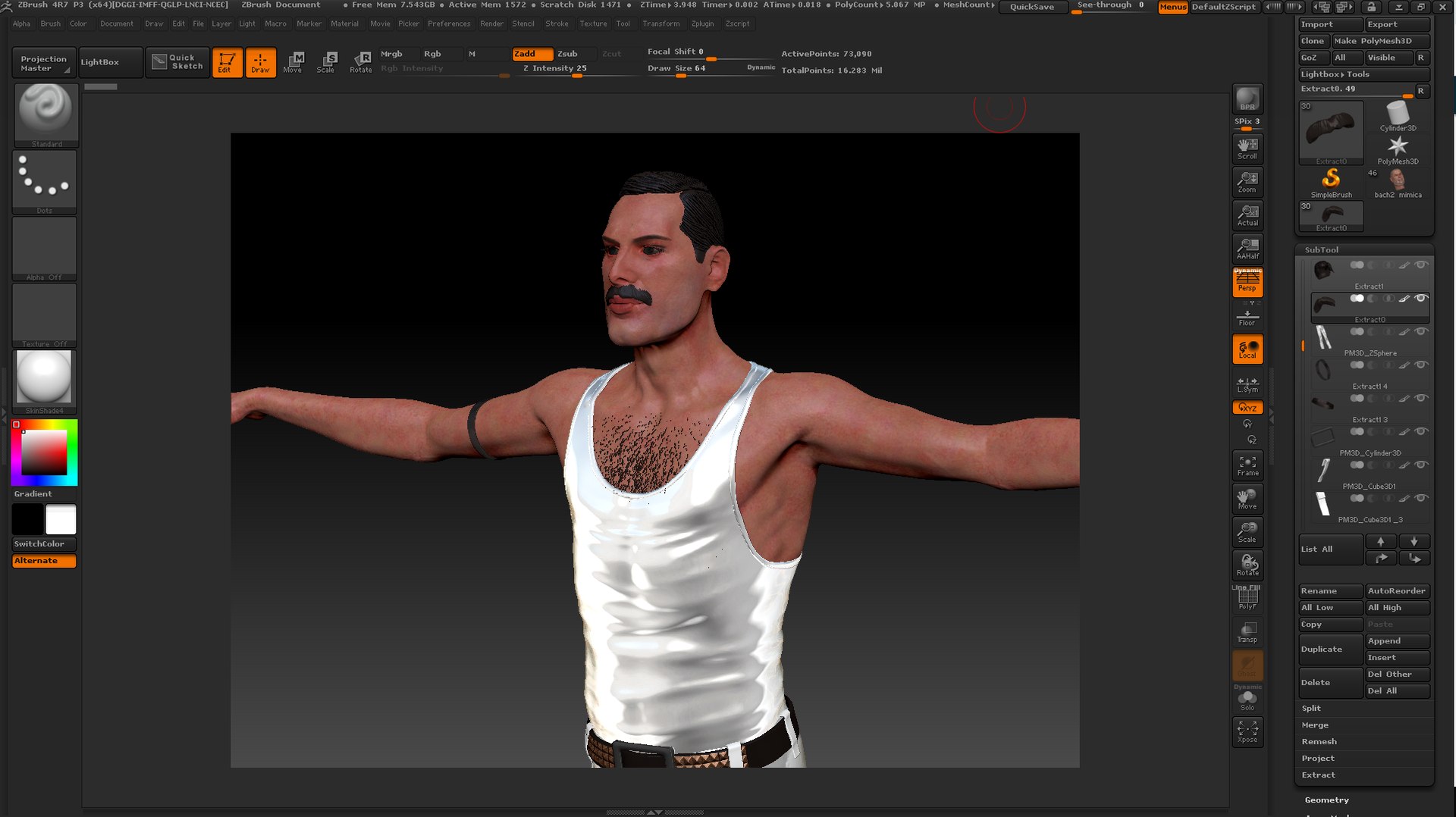Open the LightBox browser
The width and height of the screenshot is (1456, 817).
pos(110,62)
